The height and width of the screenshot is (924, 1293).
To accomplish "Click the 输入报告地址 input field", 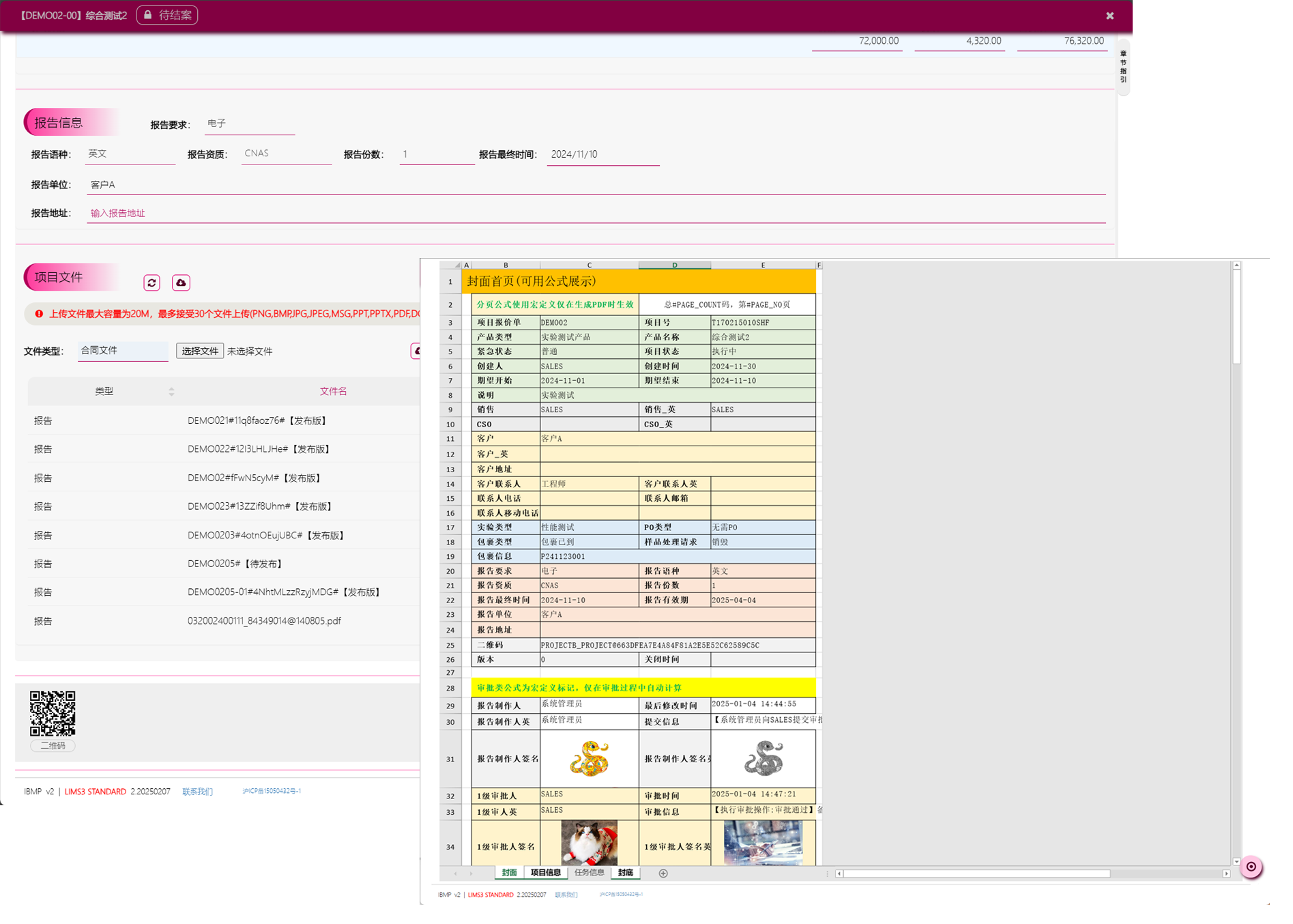I will coord(594,213).
